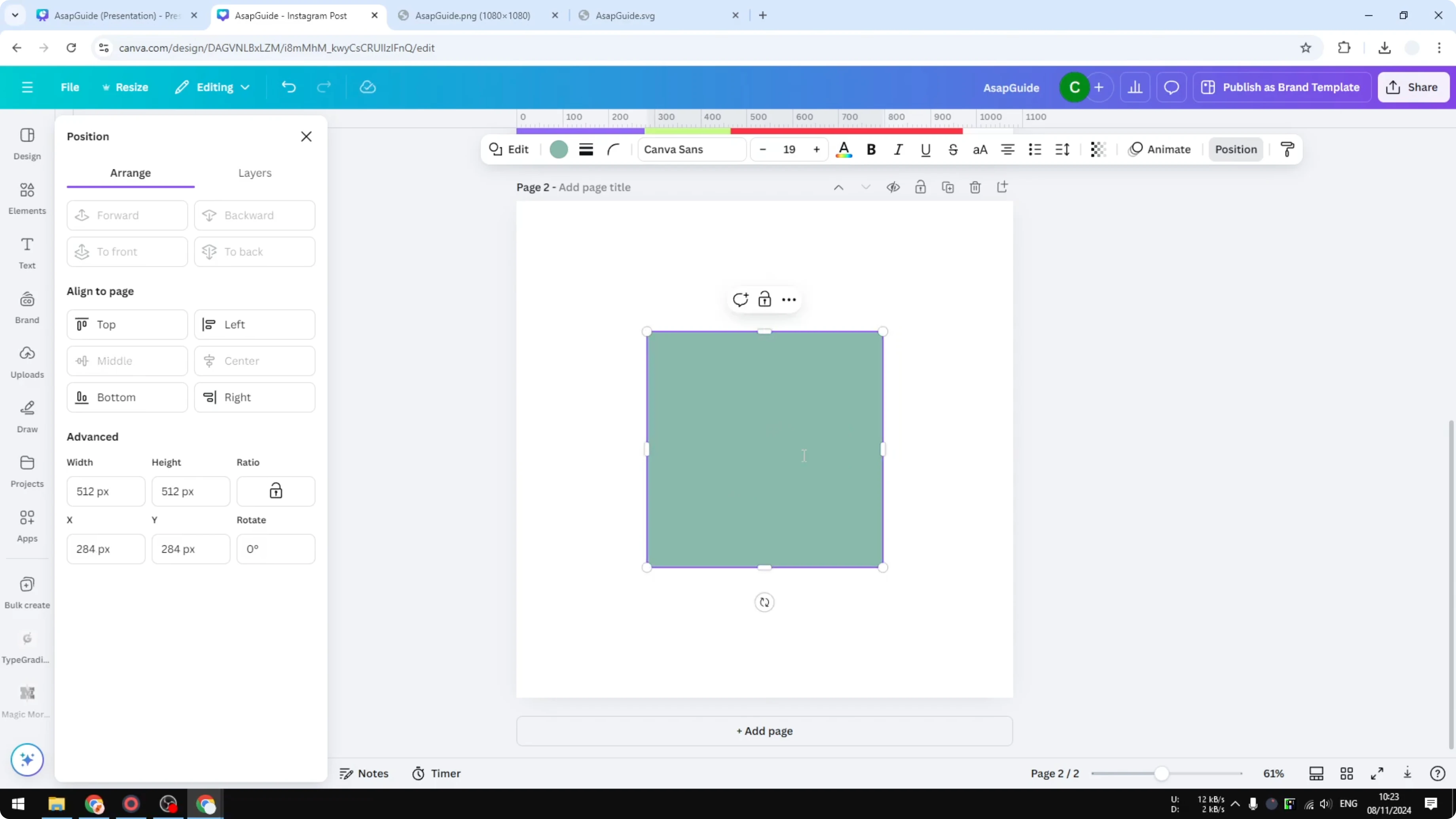Open the Canva Sans font selector
This screenshot has height=819, width=1456.
(691, 149)
